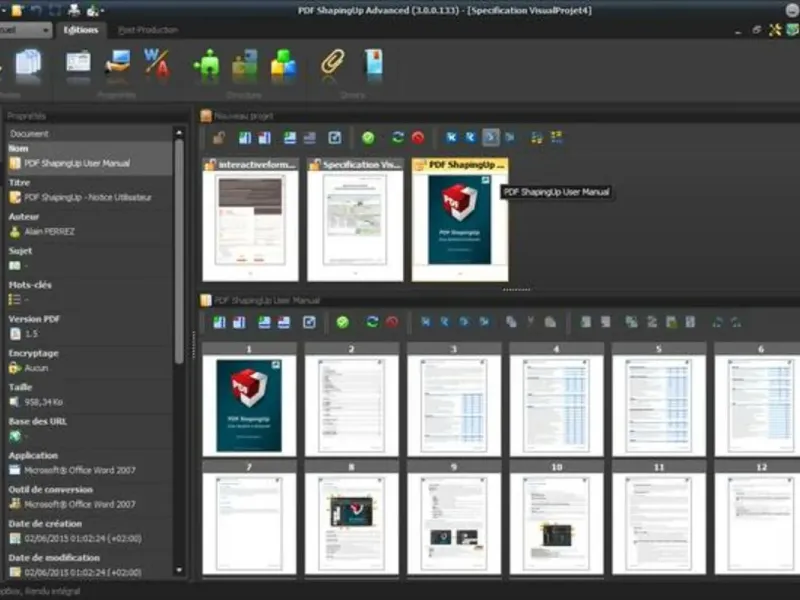Click the dimmed two-piece puzzle ribbon icon
800x600 pixels.
click(x=245, y=64)
